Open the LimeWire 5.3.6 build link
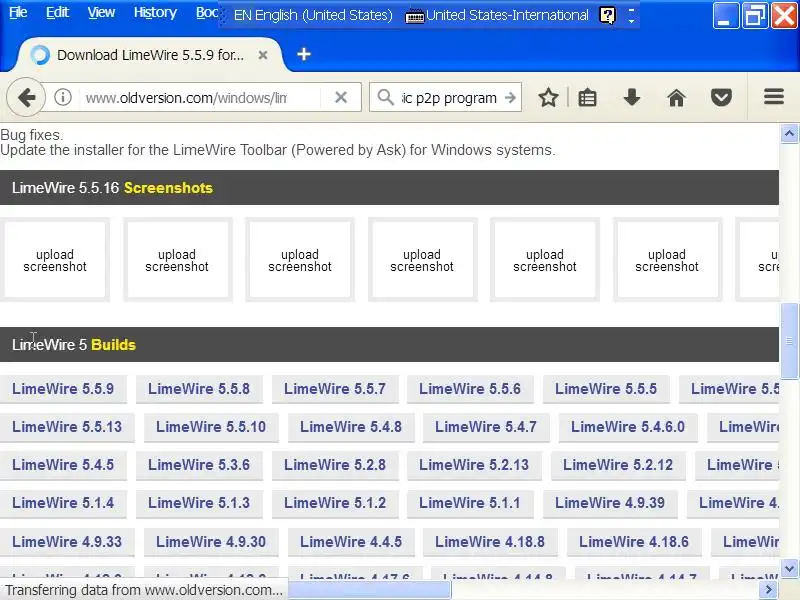This screenshot has height=600, width=800. [199, 465]
